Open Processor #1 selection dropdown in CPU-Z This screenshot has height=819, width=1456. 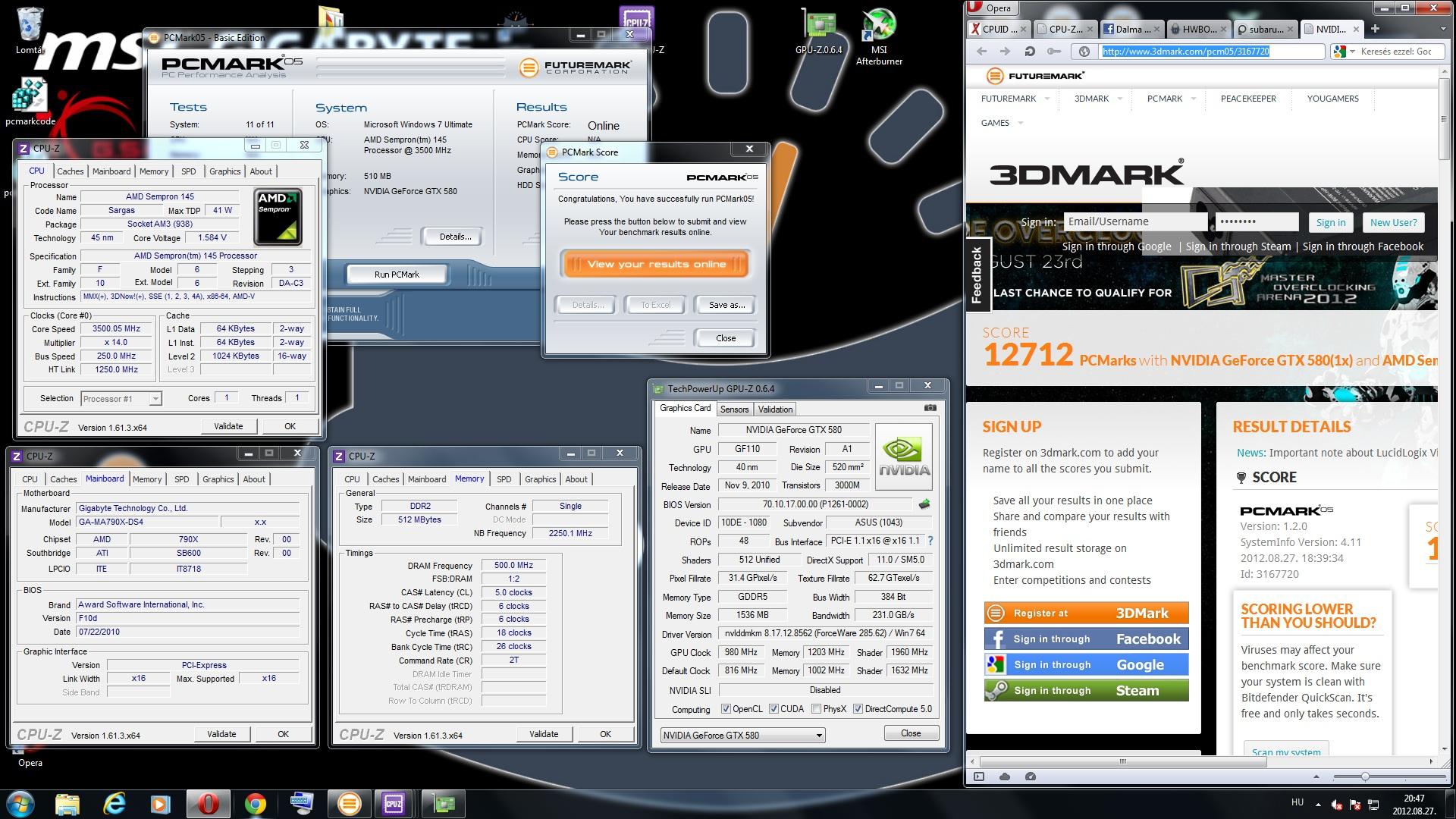[121, 398]
